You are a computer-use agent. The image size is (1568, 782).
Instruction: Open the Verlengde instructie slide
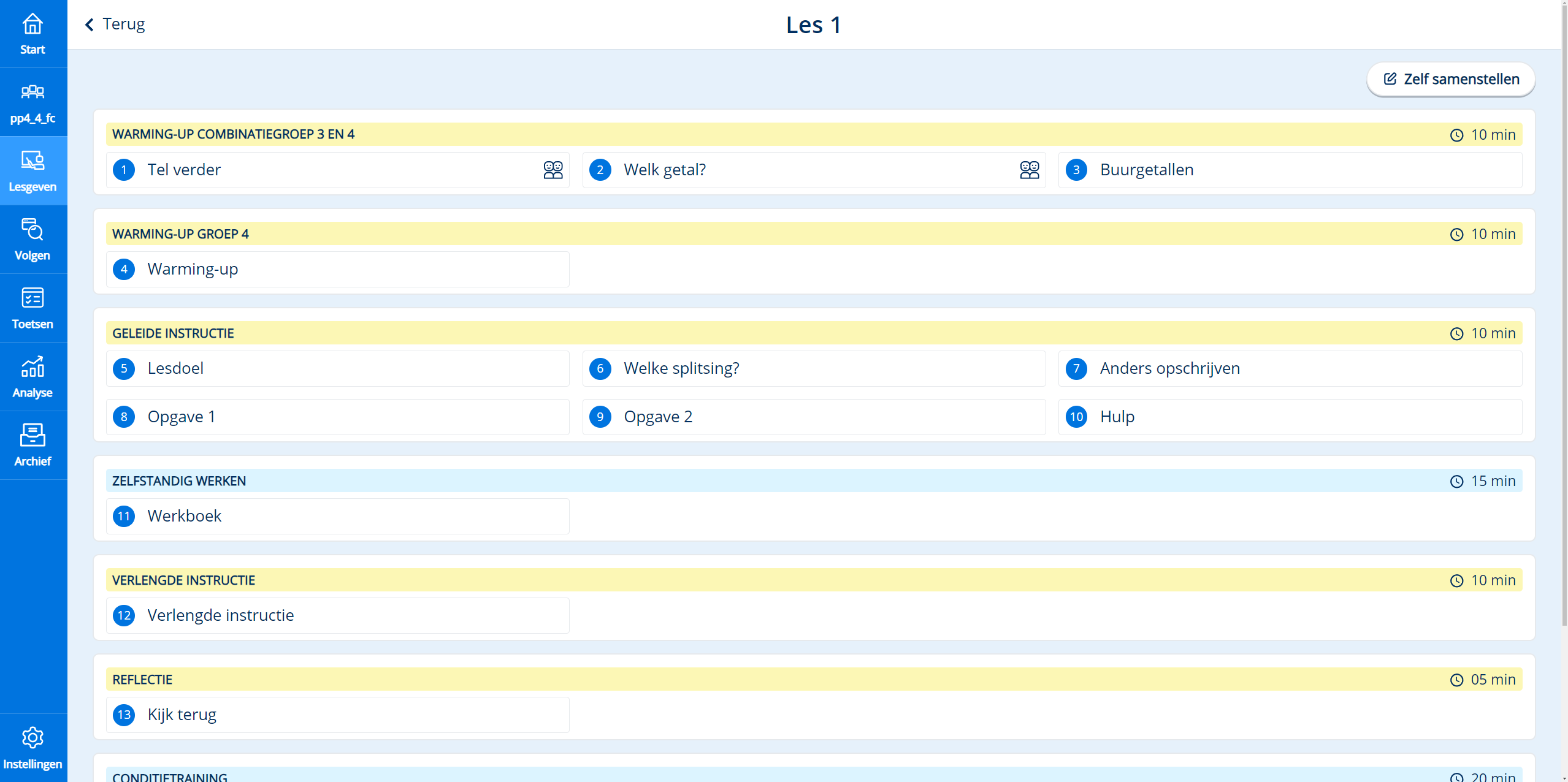[338, 615]
